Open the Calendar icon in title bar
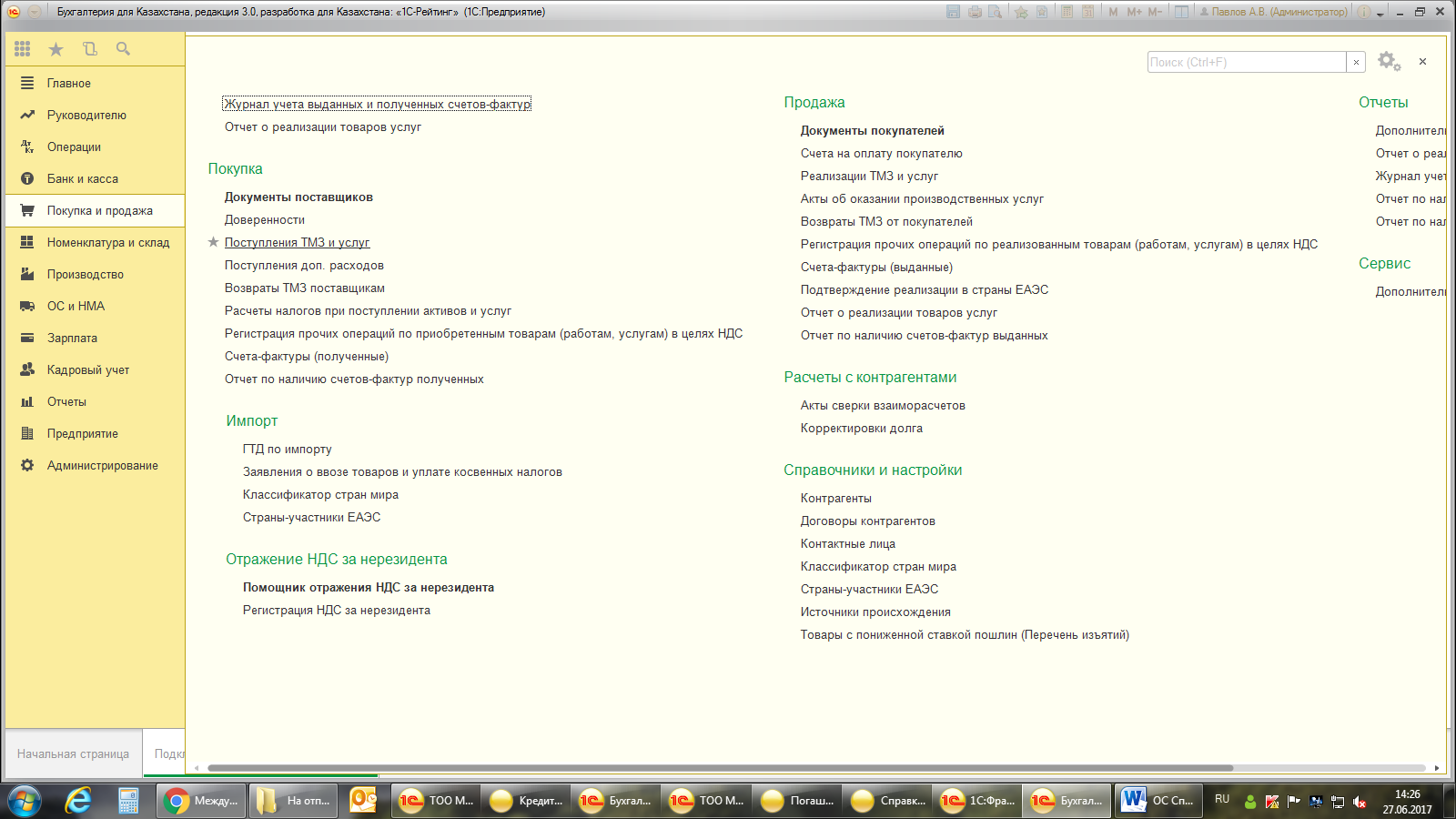 click(x=1087, y=12)
